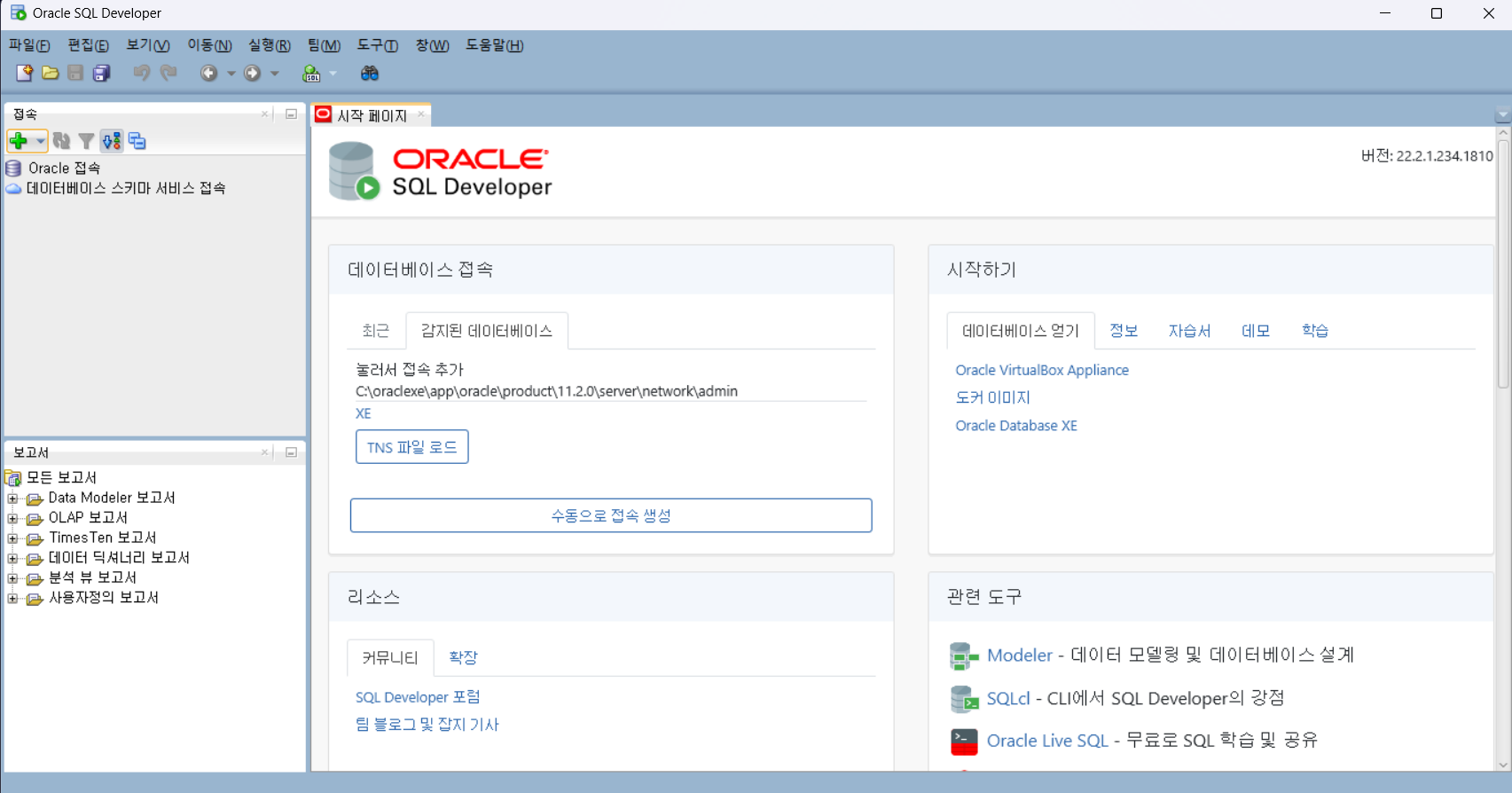
Task: Select Oracle 접속 tree item
Action: pos(64,168)
